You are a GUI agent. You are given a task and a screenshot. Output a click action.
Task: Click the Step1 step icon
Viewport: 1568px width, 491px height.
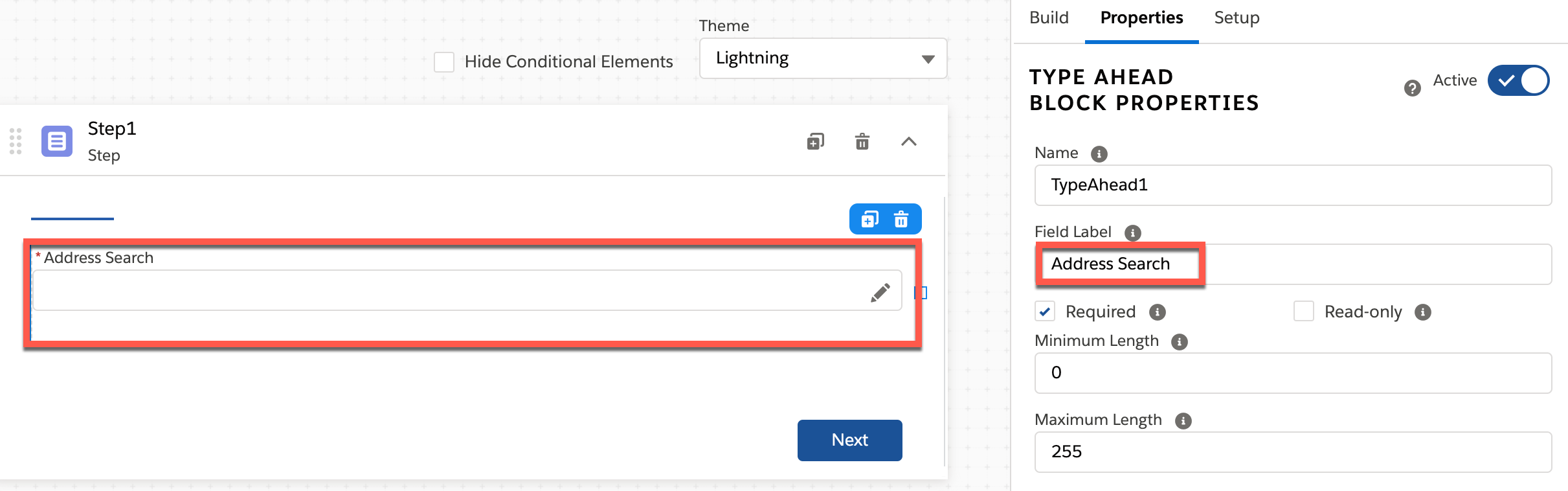(57, 141)
